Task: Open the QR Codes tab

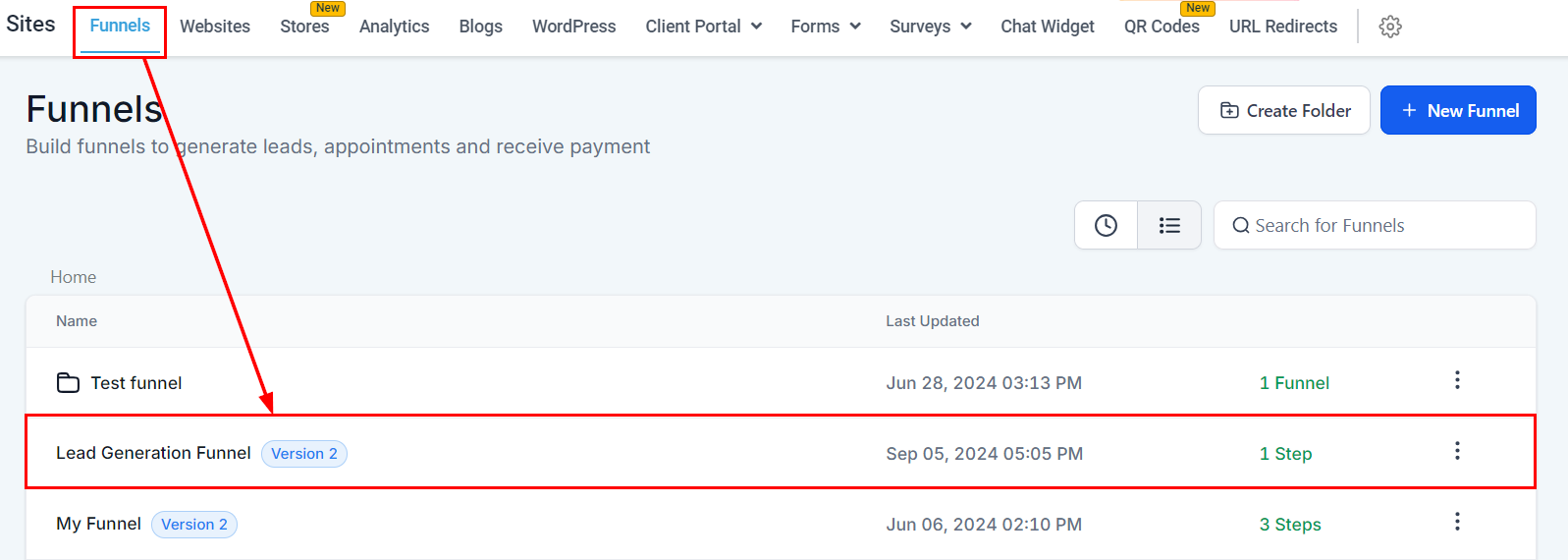Action: coord(1162,27)
